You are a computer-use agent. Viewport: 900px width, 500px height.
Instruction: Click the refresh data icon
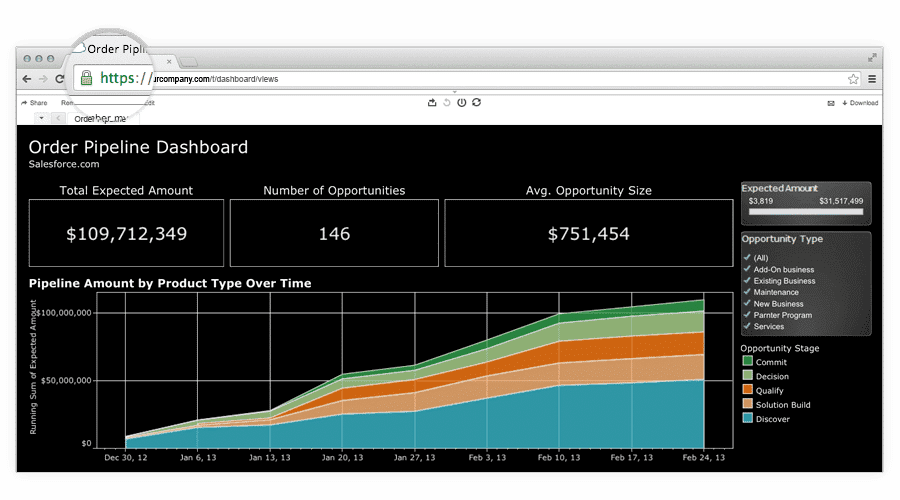pos(477,102)
